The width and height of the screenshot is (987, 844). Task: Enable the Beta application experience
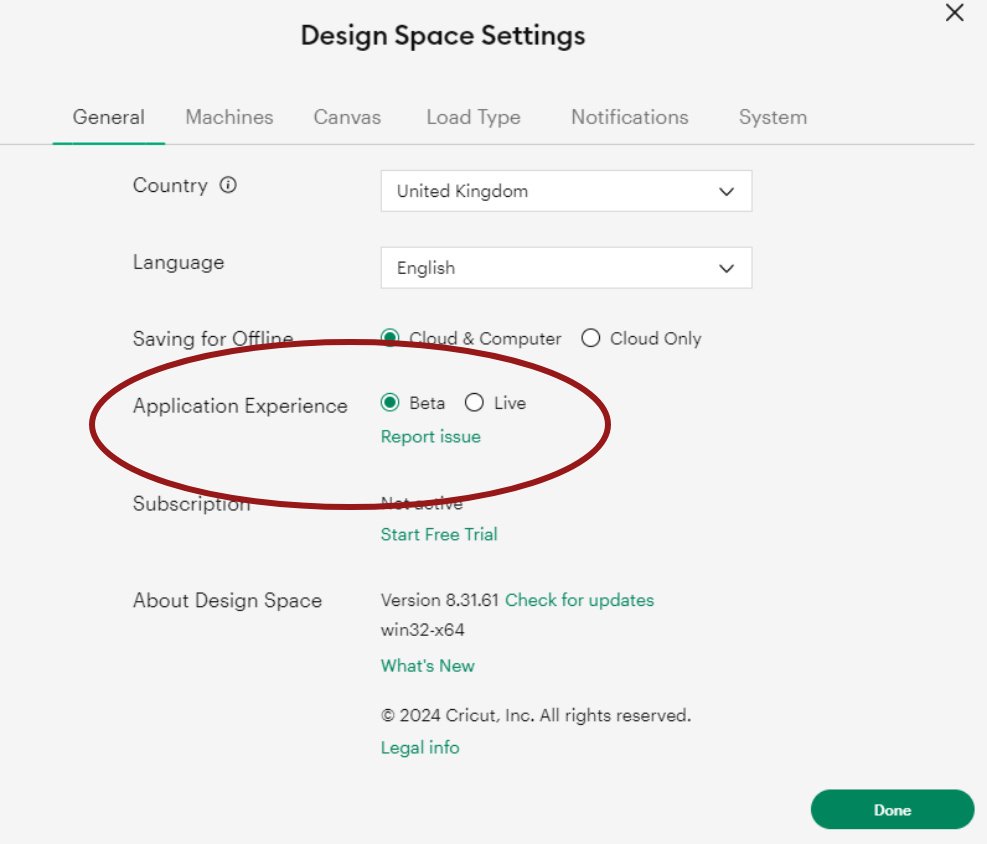[390, 403]
